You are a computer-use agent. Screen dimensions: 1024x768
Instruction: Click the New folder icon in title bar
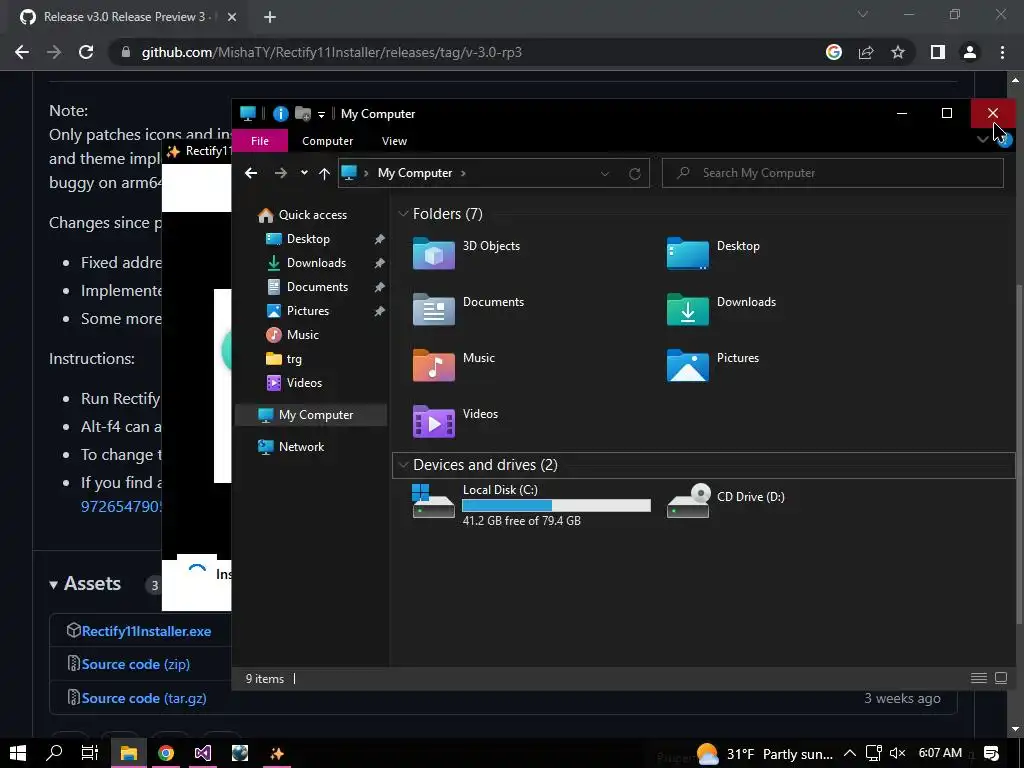pyautogui.click(x=302, y=114)
